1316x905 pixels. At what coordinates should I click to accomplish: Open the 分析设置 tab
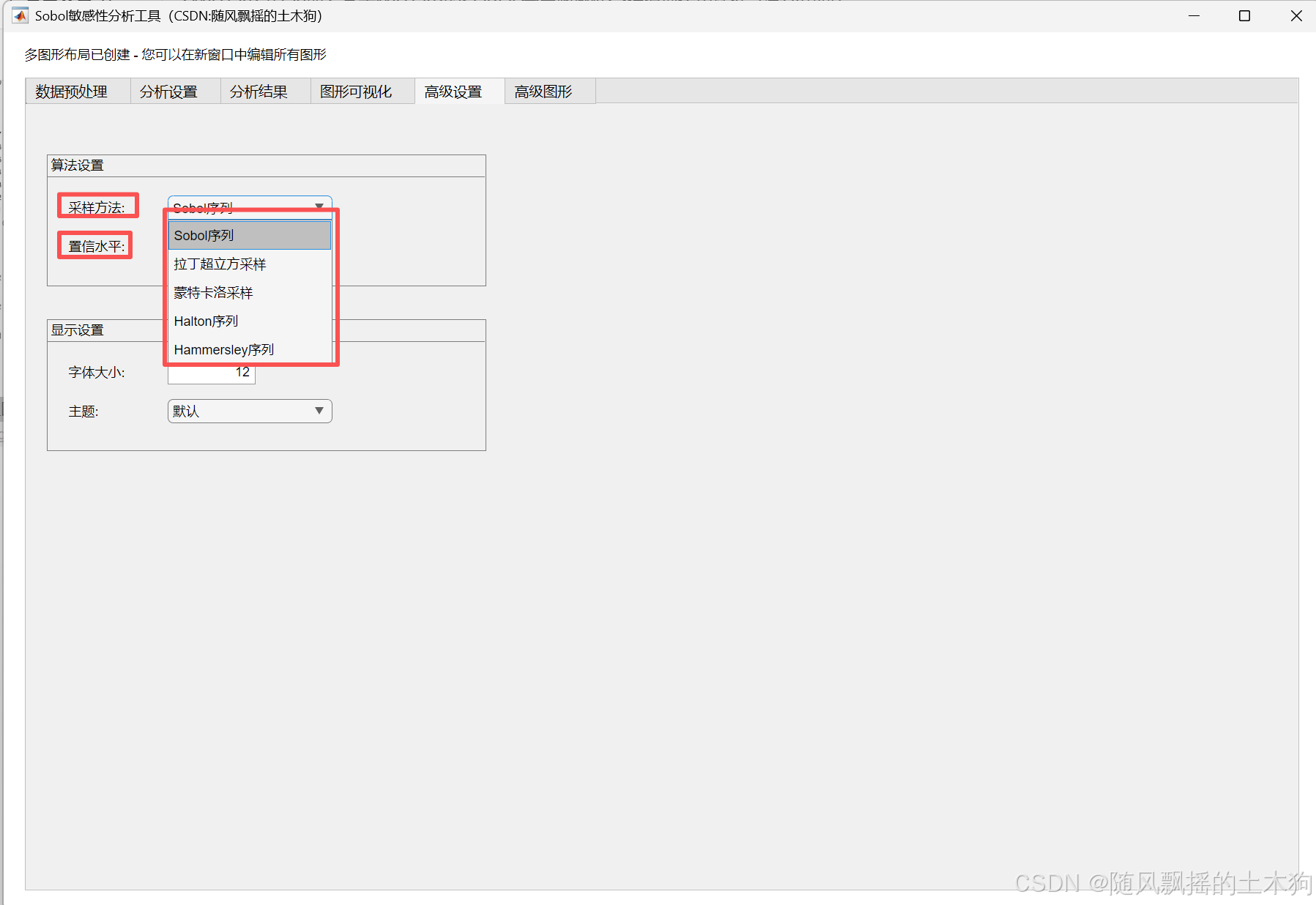[x=176, y=91]
